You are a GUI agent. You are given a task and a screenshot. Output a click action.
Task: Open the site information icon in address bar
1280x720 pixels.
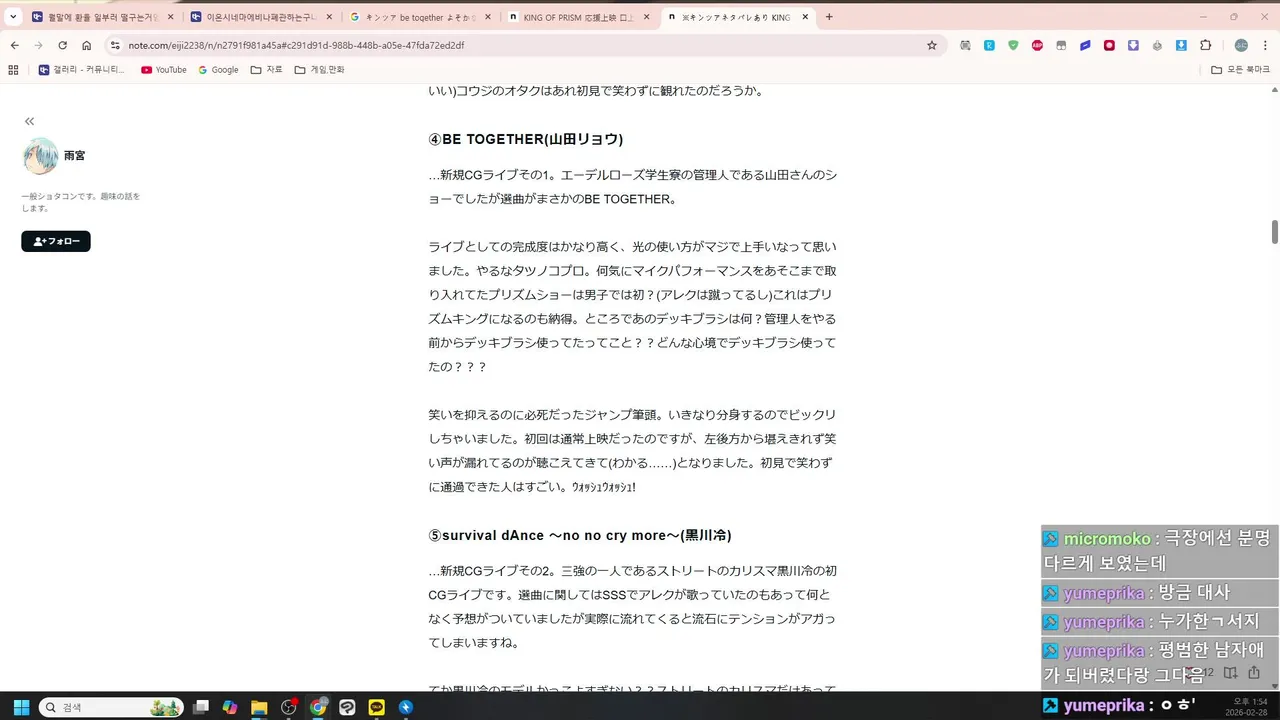(115, 45)
